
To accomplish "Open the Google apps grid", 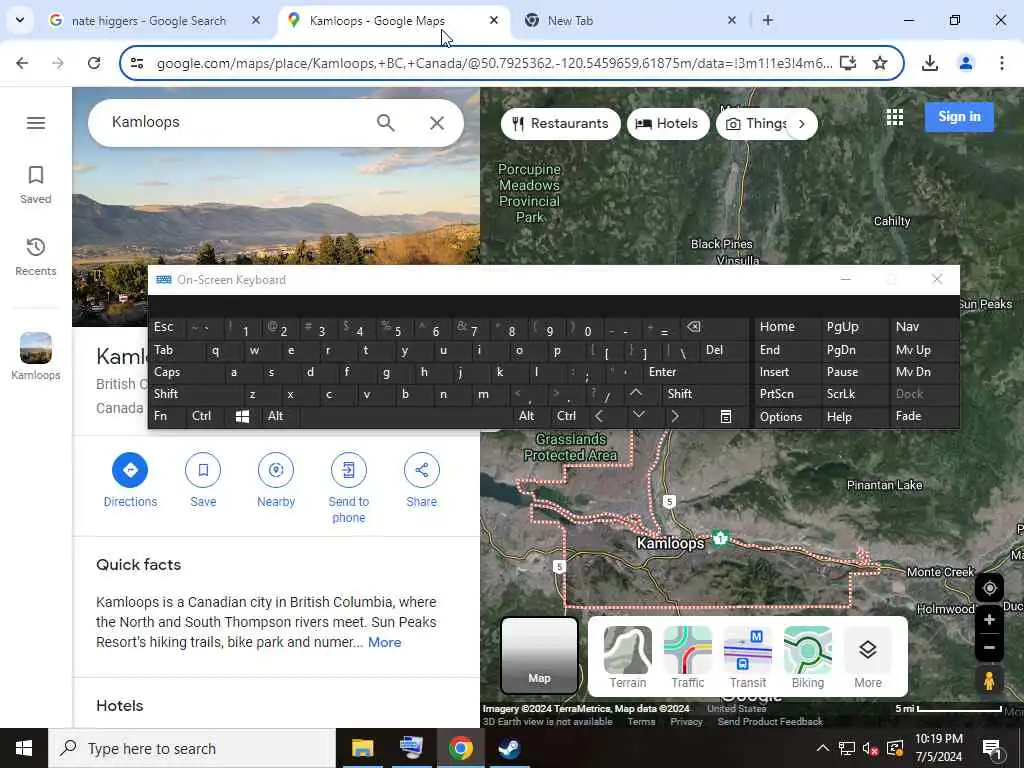I will click(895, 117).
